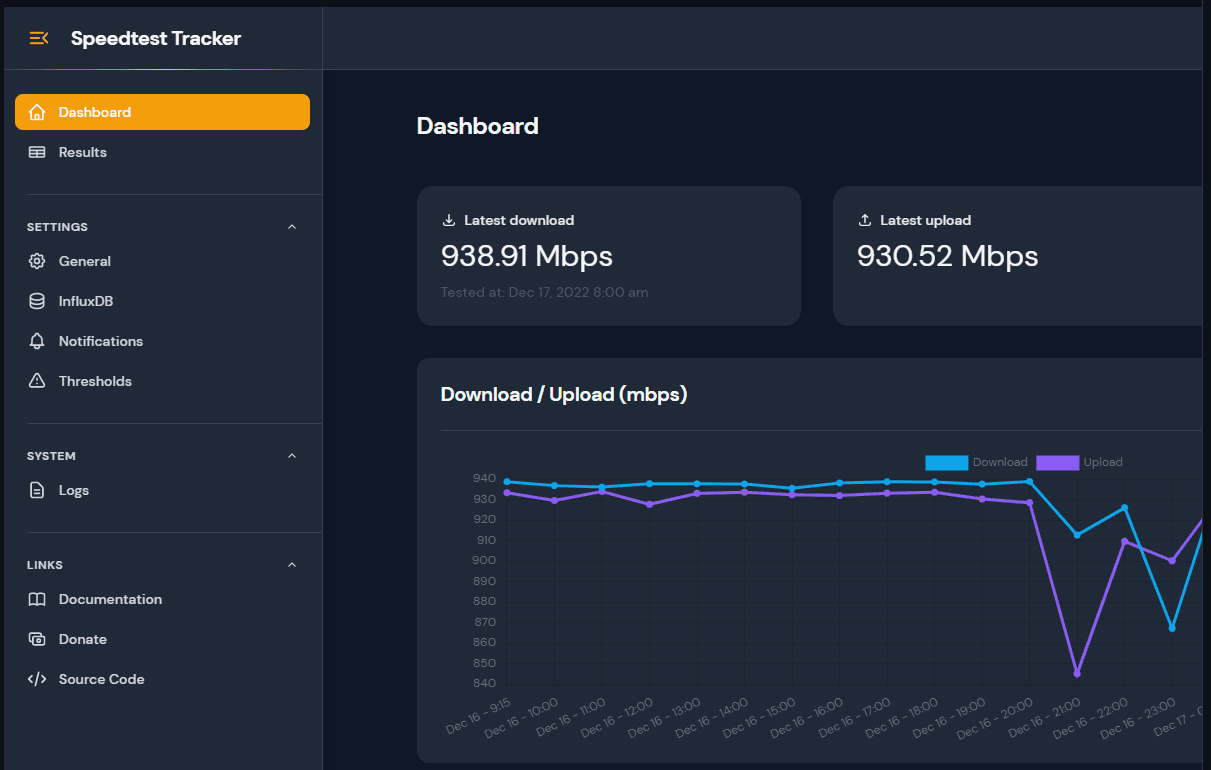Image resolution: width=1211 pixels, height=770 pixels.
Task: Click the Source Code brackets icon
Action: click(37, 680)
